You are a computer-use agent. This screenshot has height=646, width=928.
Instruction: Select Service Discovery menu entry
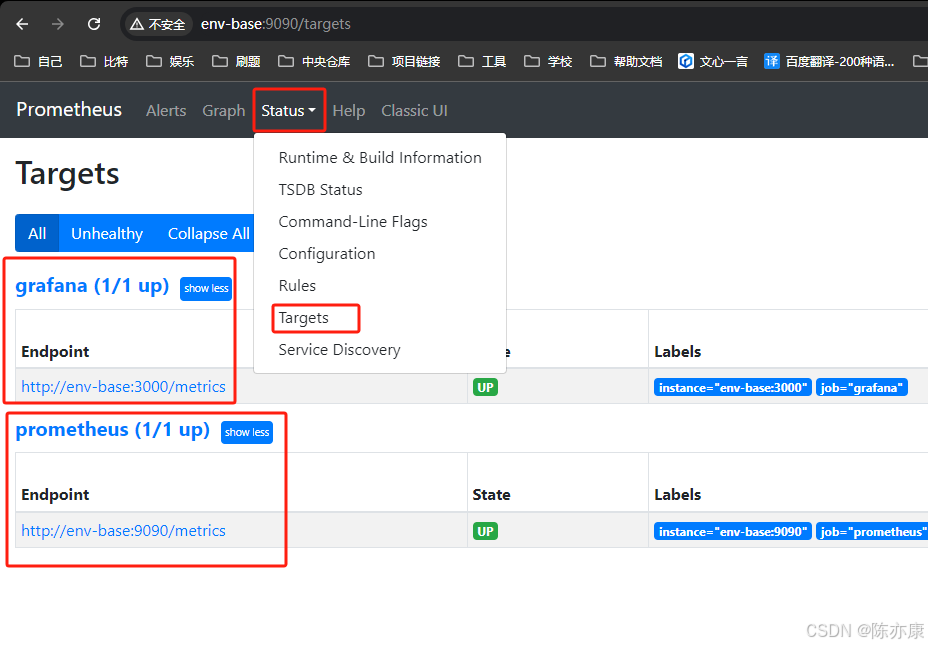[x=380, y=350]
